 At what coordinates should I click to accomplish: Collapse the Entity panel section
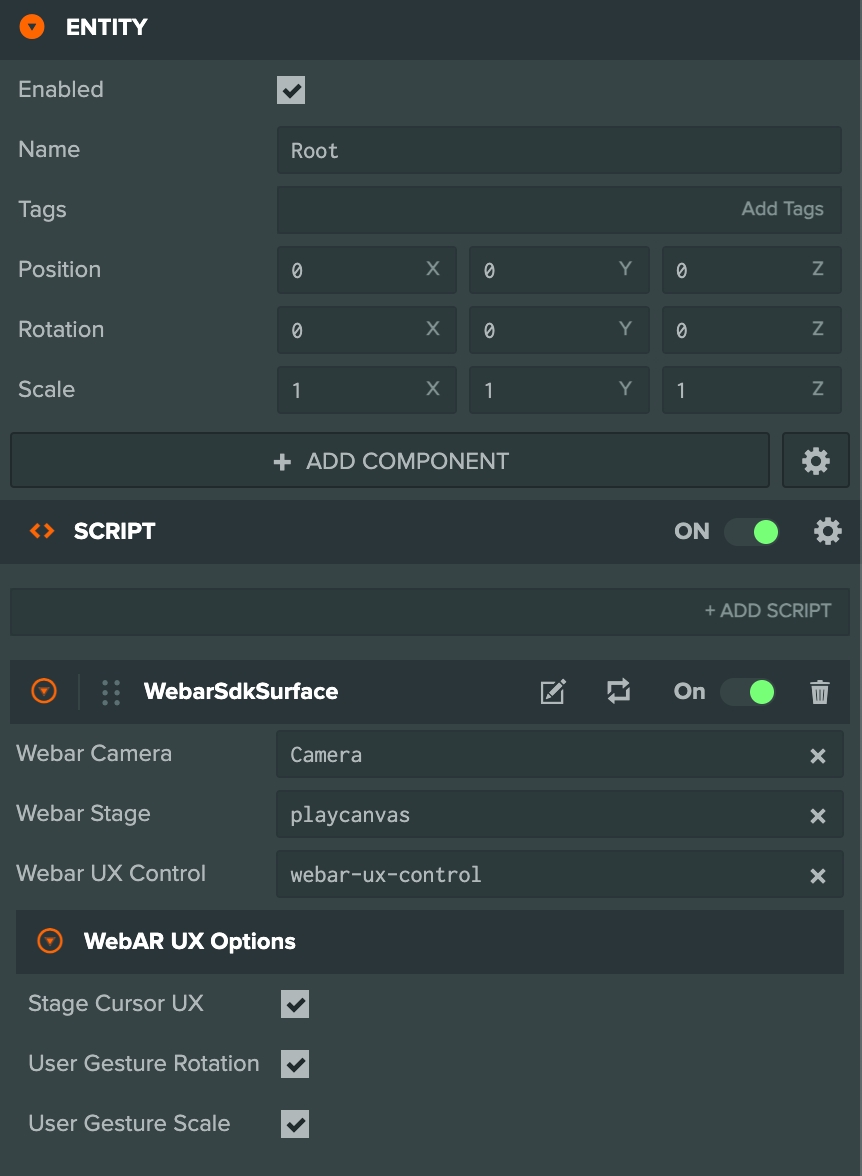32,27
